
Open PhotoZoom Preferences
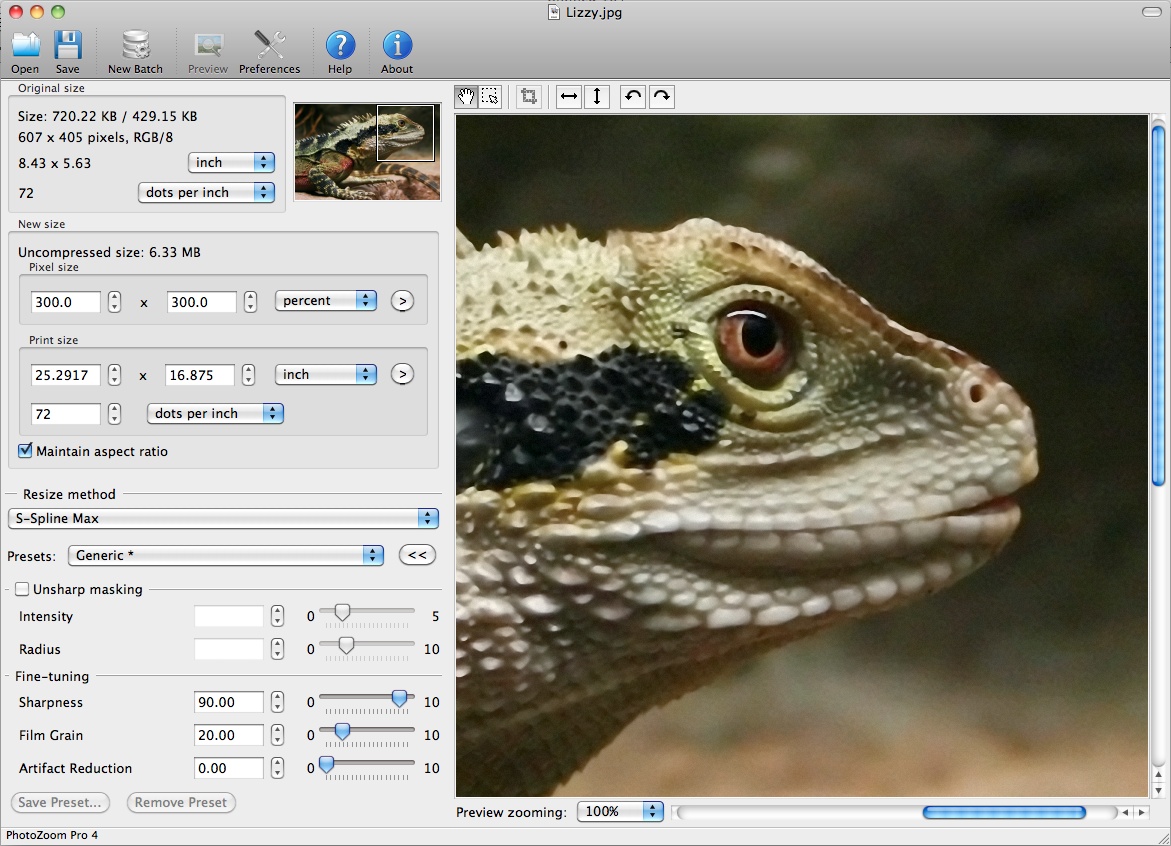pyautogui.click(x=269, y=44)
